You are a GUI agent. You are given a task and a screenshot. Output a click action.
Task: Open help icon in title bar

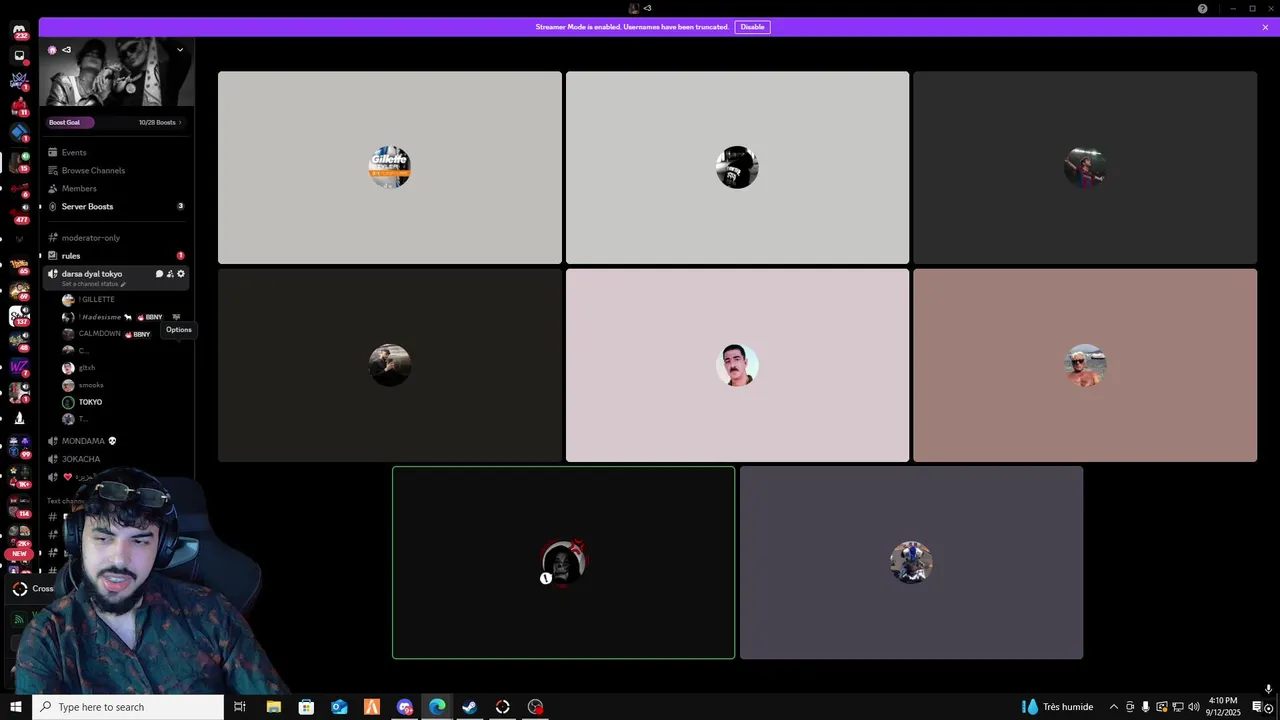tap(1202, 9)
